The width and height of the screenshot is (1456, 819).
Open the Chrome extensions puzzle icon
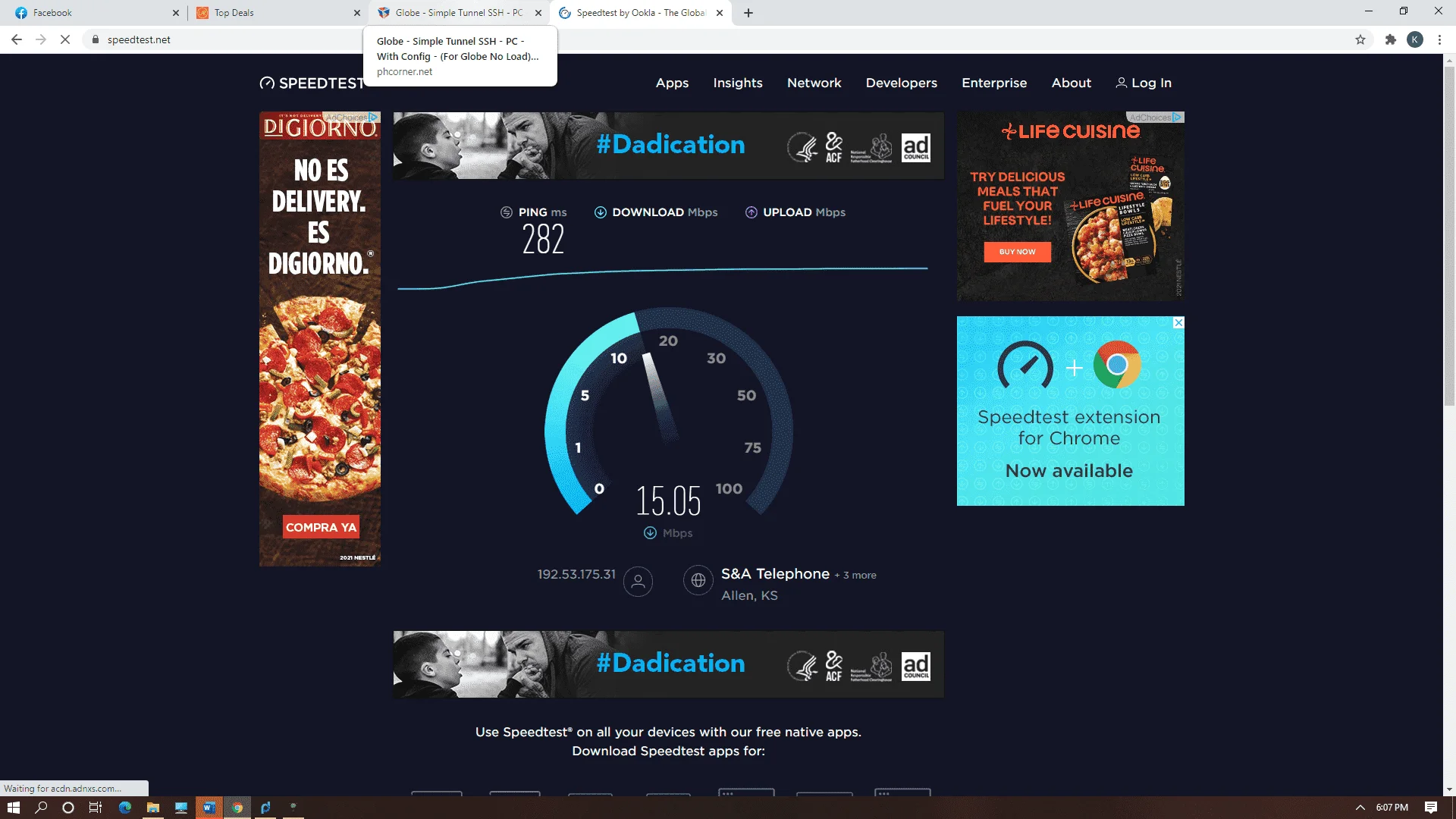pos(1390,39)
